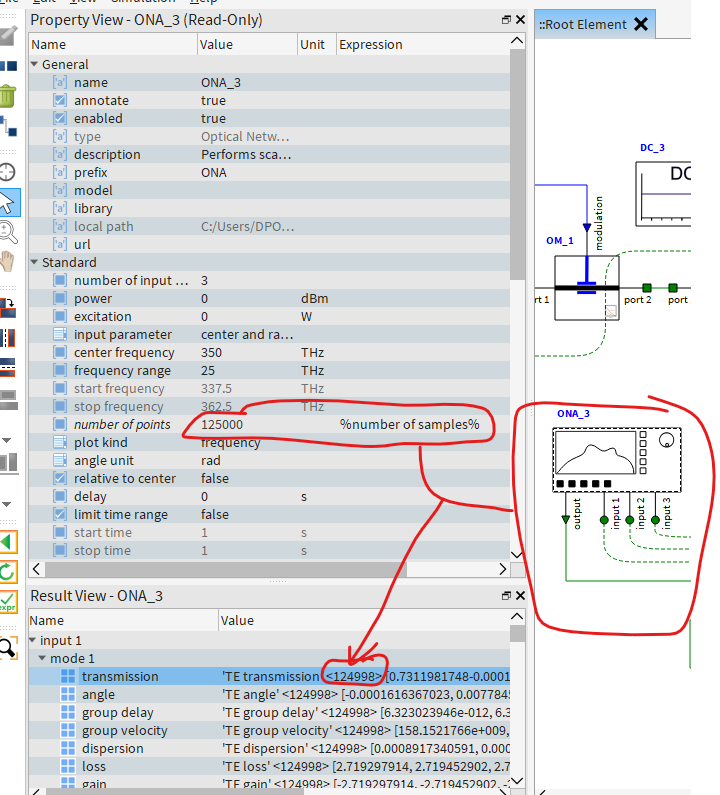Click the crosshair target tool
This screenshot has height=795, width=720.
[x=8, y=172]
